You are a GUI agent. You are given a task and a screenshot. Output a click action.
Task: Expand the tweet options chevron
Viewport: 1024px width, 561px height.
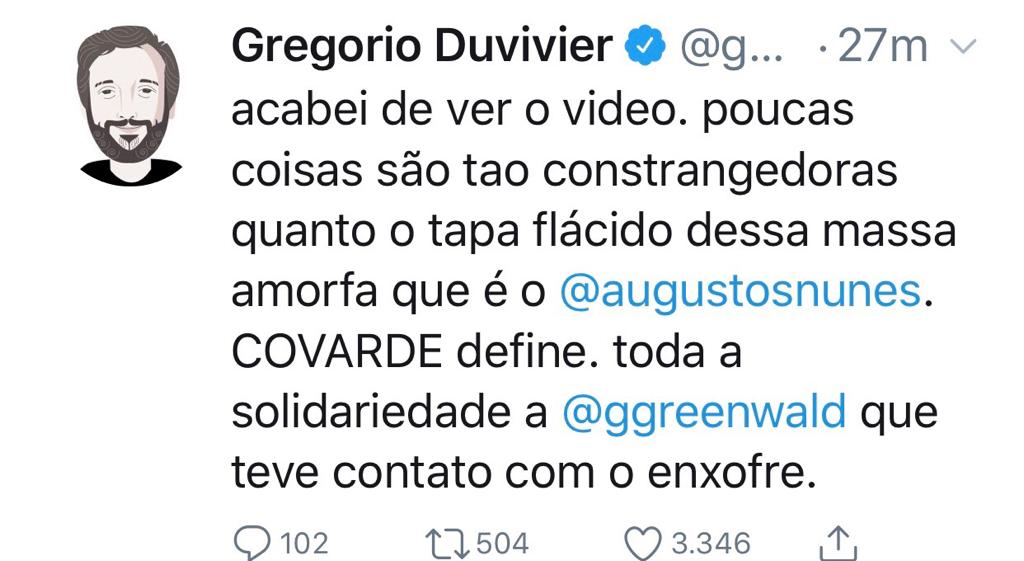[x=962, y=46]
